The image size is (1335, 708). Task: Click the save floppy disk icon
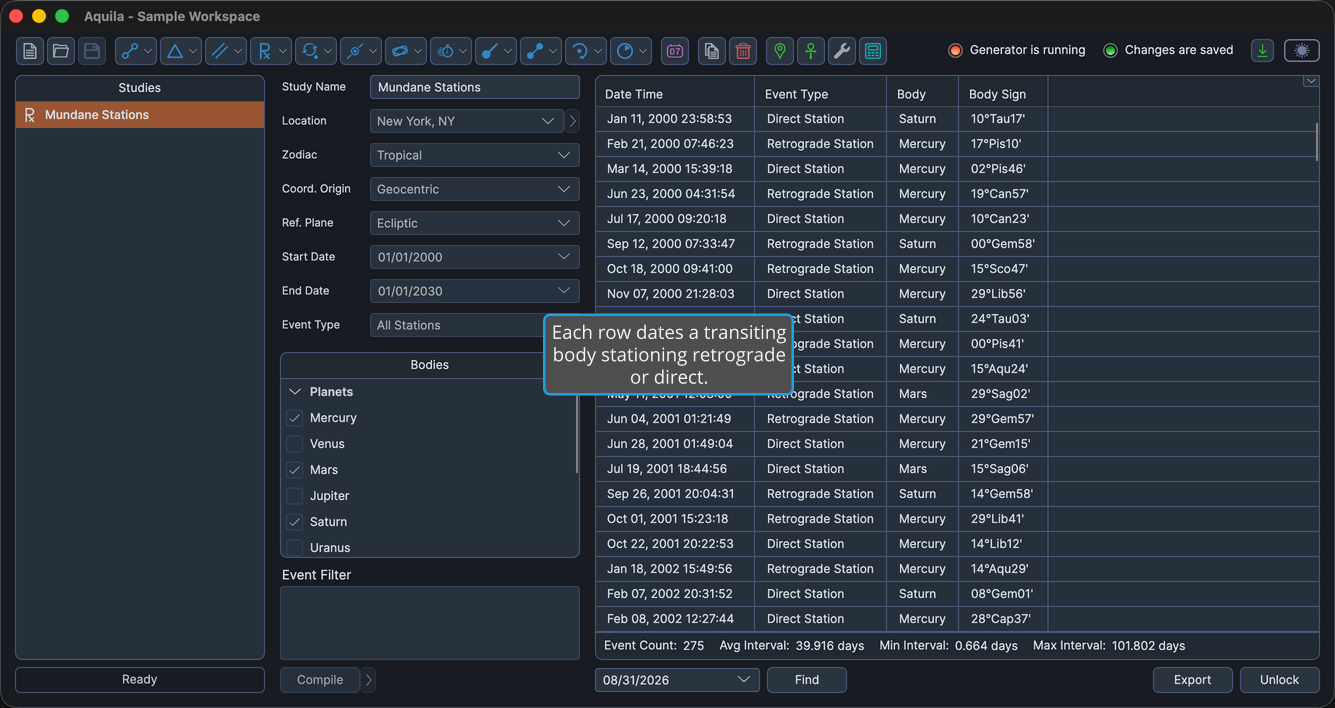click(x=92, y=51)
